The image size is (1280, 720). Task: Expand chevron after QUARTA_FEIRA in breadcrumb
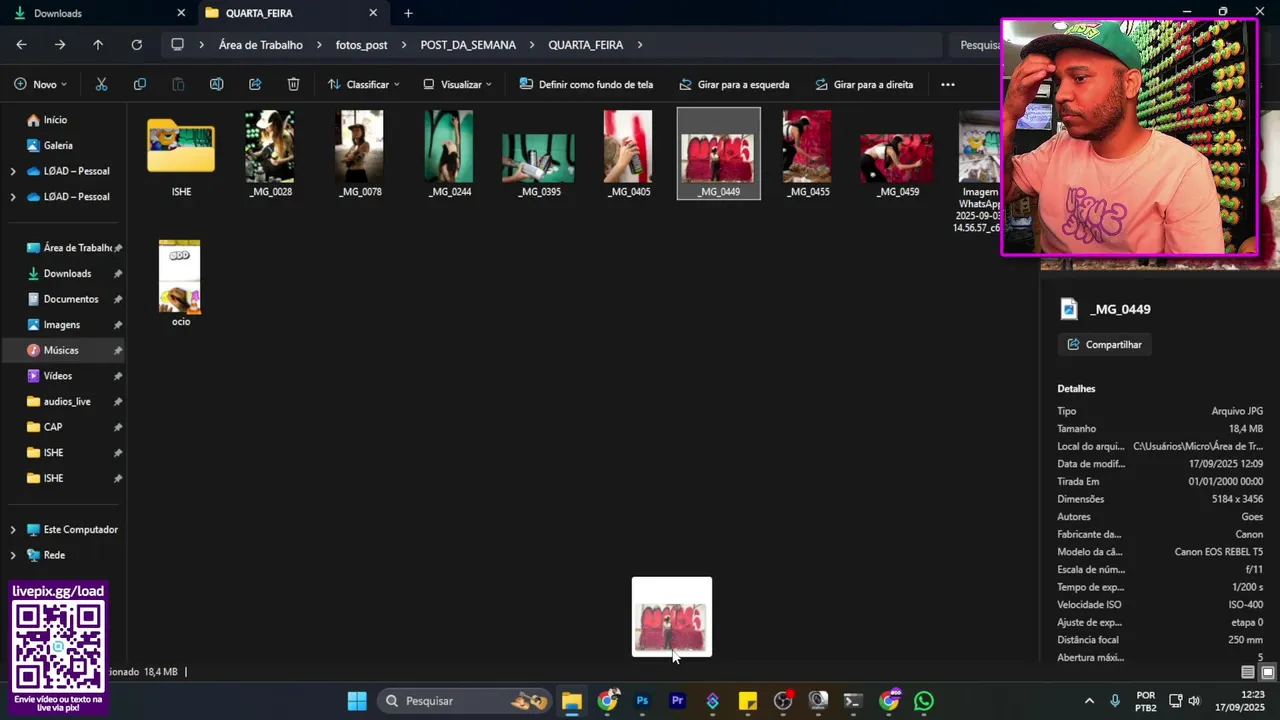[640, 45]
